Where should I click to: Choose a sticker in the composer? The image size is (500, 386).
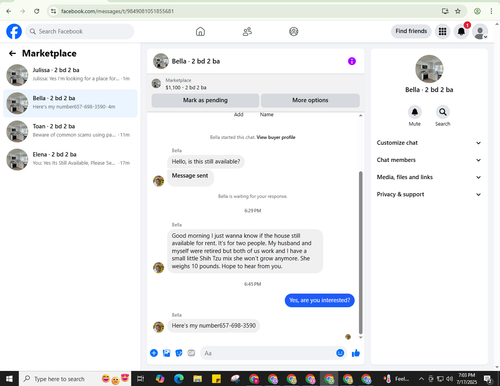click(179, 353)
